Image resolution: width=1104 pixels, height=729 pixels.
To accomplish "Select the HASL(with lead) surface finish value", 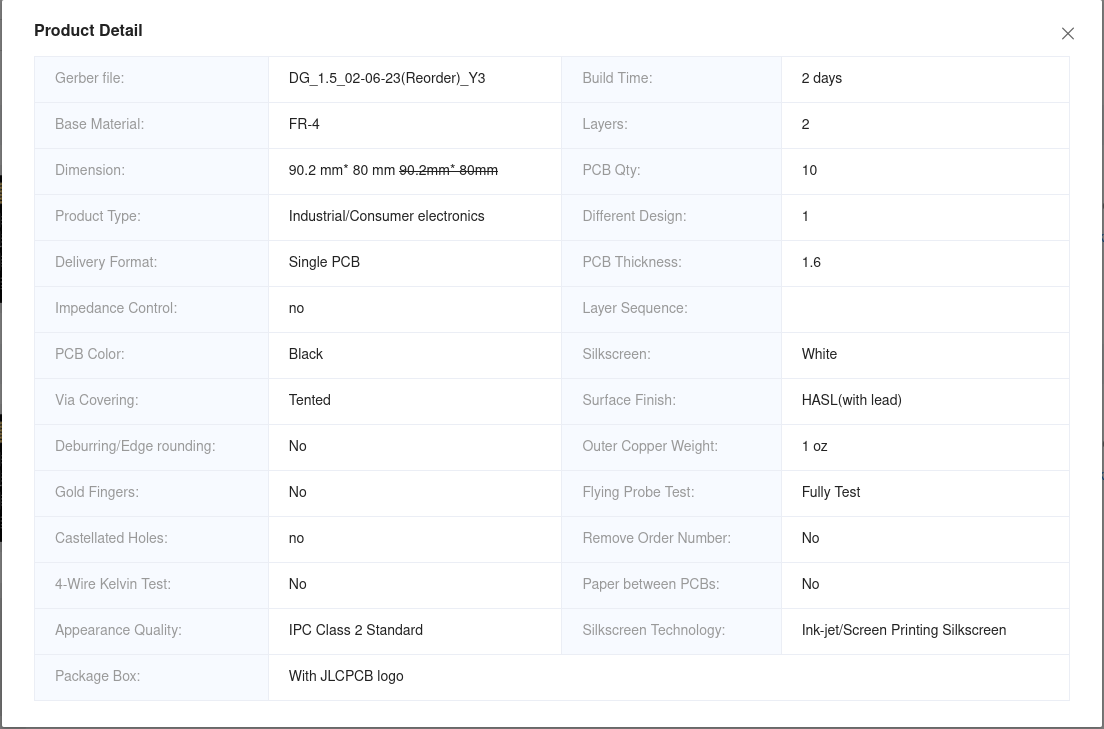I will pos(852,400).
